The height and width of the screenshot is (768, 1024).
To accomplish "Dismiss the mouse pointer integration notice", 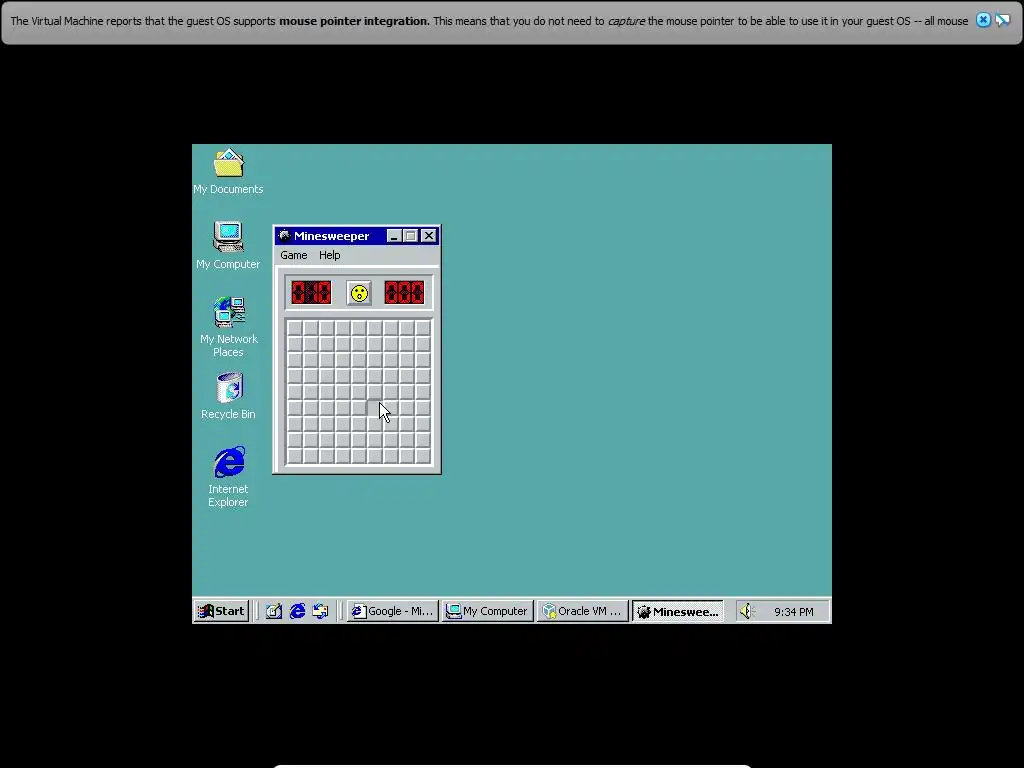I will (x=983, y=20).
